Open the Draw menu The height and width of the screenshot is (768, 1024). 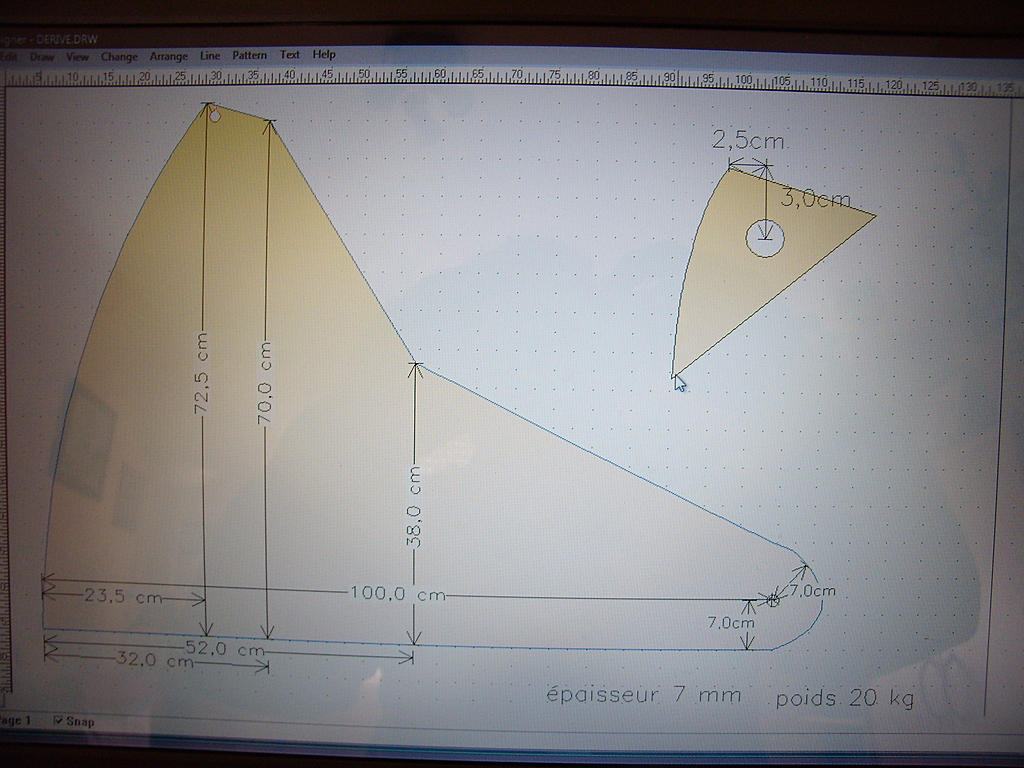pos(42,57)
